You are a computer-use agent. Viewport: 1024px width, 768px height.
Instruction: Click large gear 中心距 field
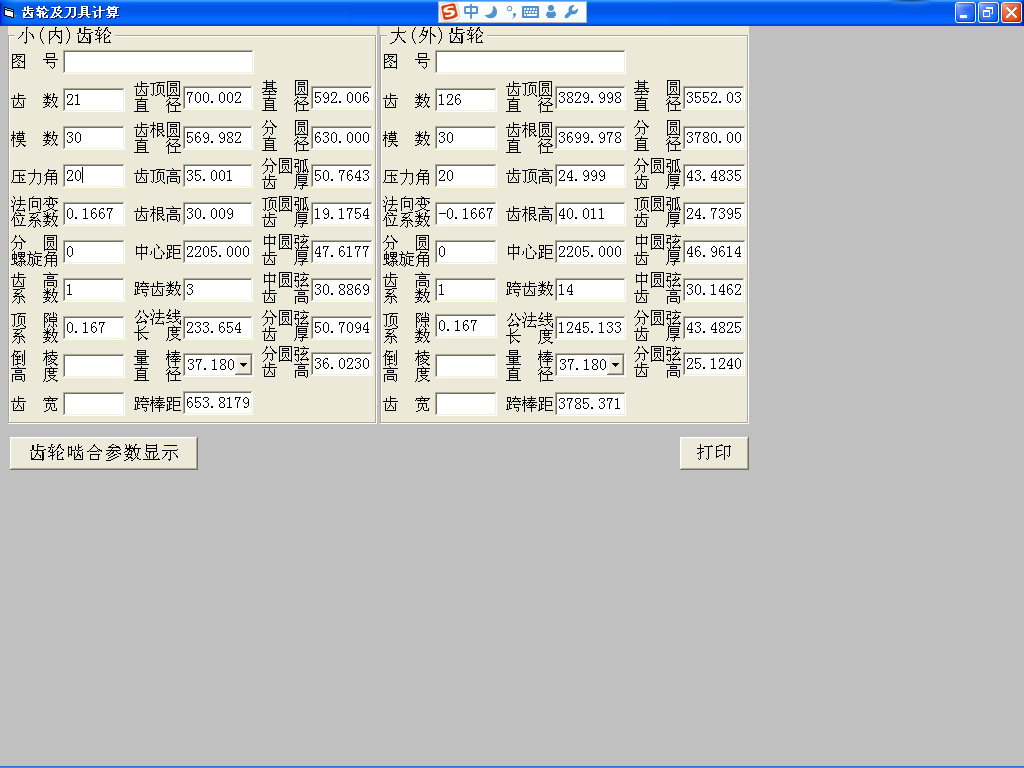[x=590, y=251]
